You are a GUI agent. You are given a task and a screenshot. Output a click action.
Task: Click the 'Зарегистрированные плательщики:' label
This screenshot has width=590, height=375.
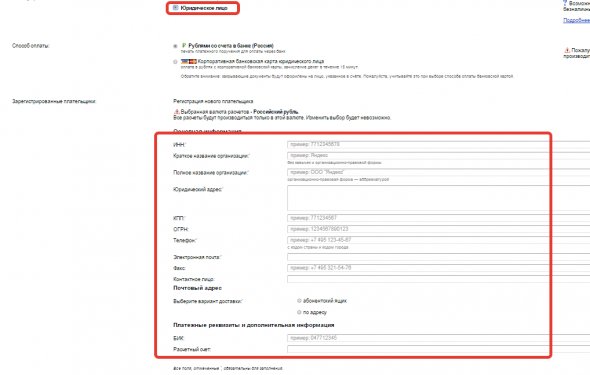[54, 101]
